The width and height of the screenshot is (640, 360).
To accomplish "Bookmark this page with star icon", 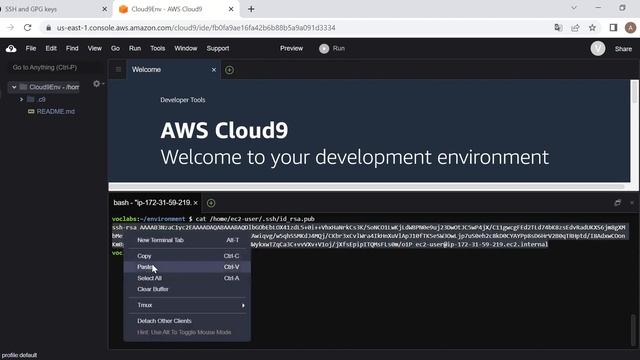I will click(x=592, y=27).
